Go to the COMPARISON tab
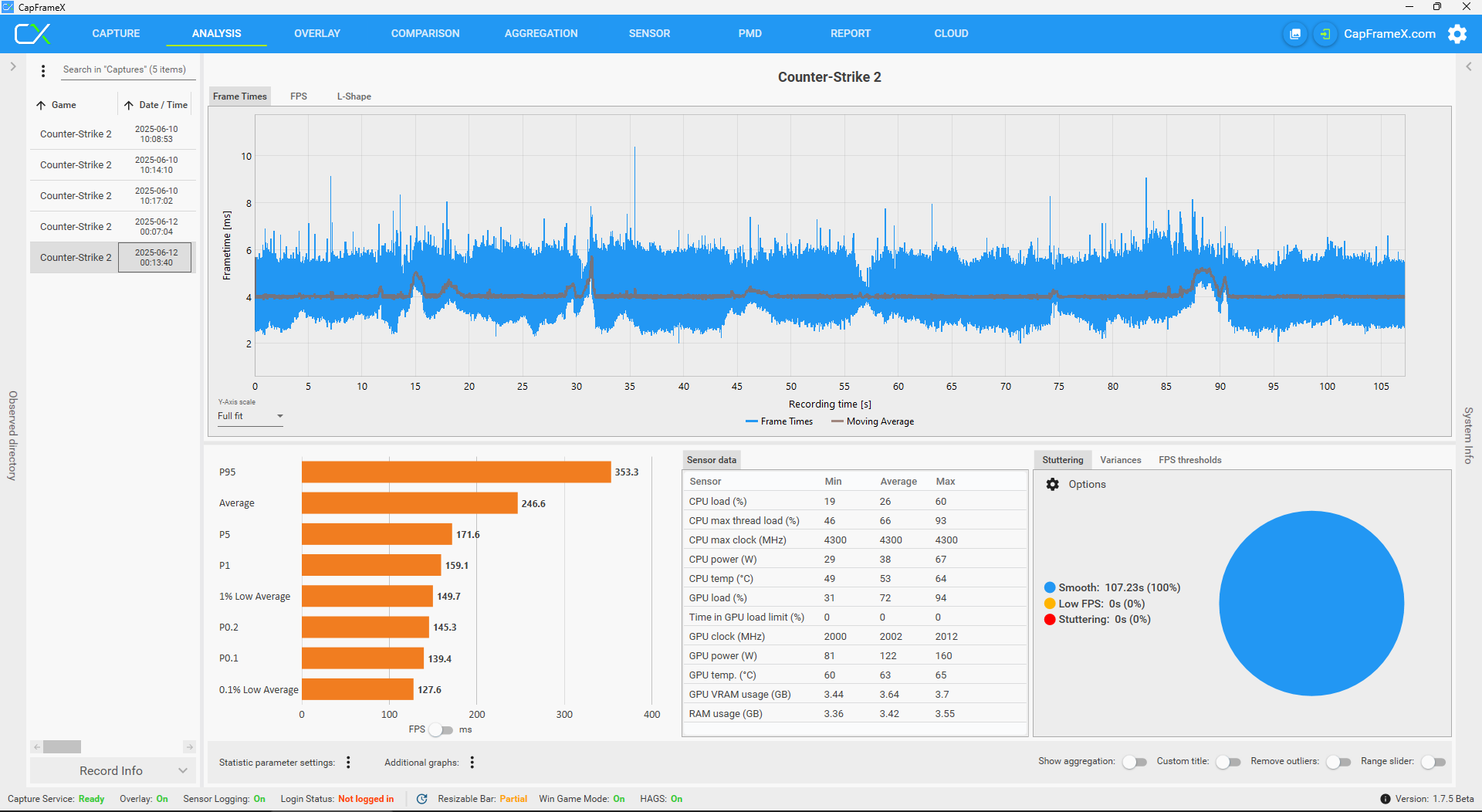Image resolution: width=1482 pixels, height=812 pixels. [425, 33]
